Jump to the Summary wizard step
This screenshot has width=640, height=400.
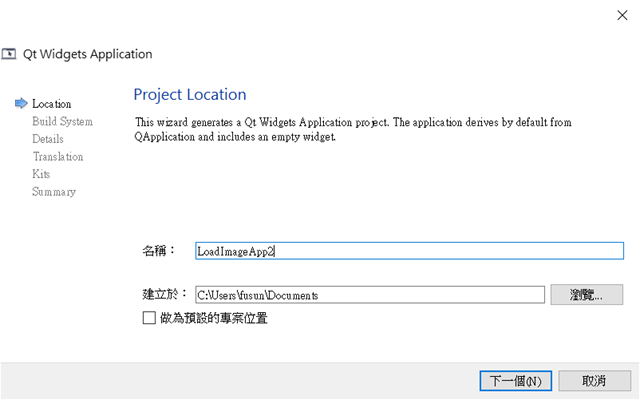(x=54, y=192)
